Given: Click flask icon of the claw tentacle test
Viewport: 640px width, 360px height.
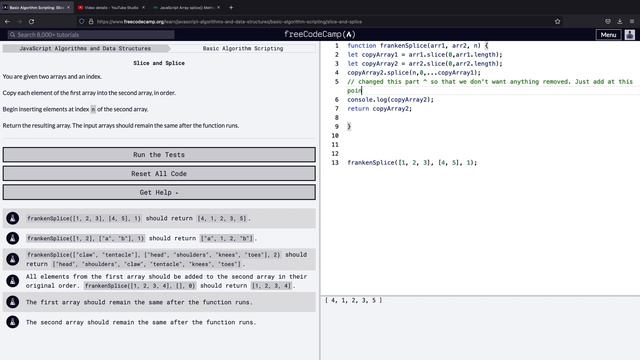Looking at the screenshot, I should click(13, 259).
